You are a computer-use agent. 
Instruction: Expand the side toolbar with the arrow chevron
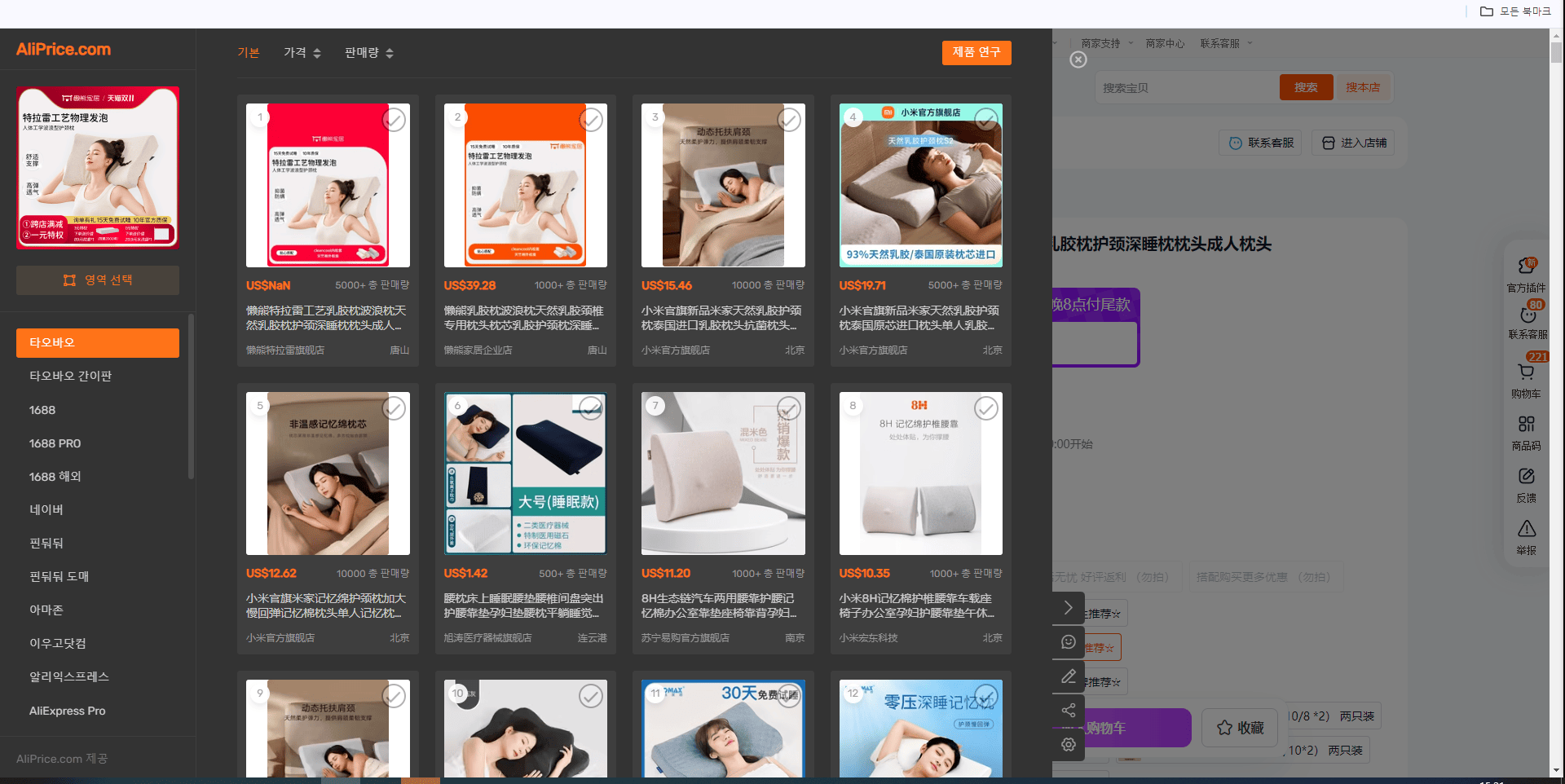click(x=1068, y=608)
